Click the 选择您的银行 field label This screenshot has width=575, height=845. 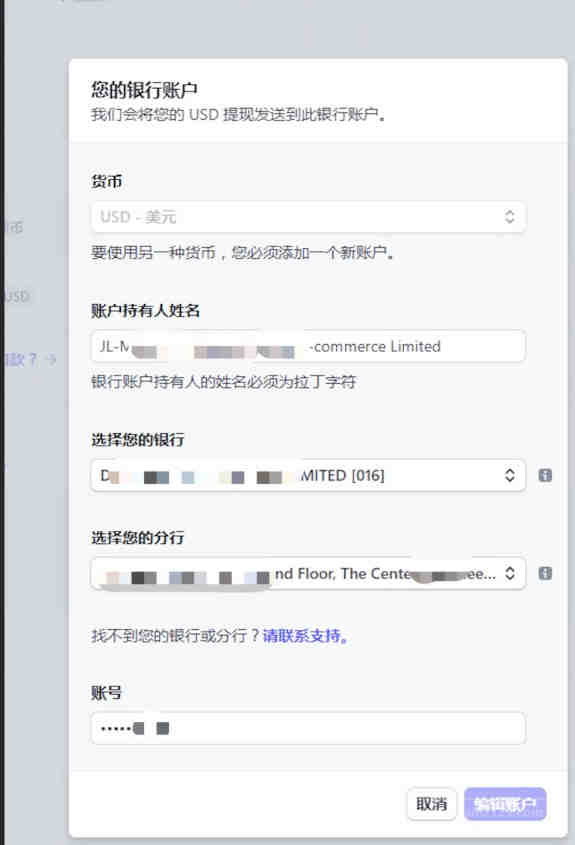click(137, 440)
